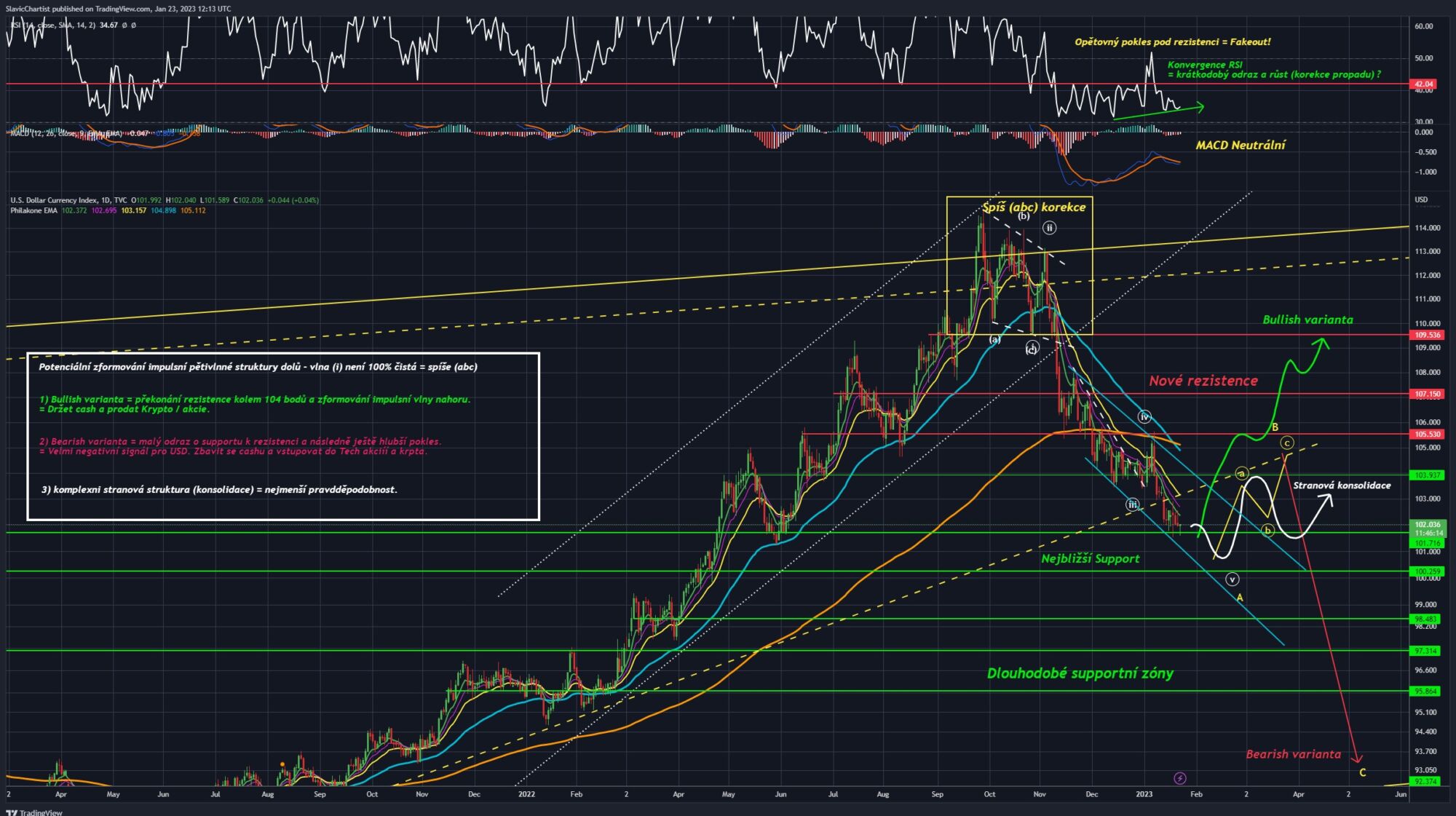Click the 'Opětovný pokles pod rezistenci = Fakeout!' note
This screenshot has height=816, width=1456.
coord(1172,42)
